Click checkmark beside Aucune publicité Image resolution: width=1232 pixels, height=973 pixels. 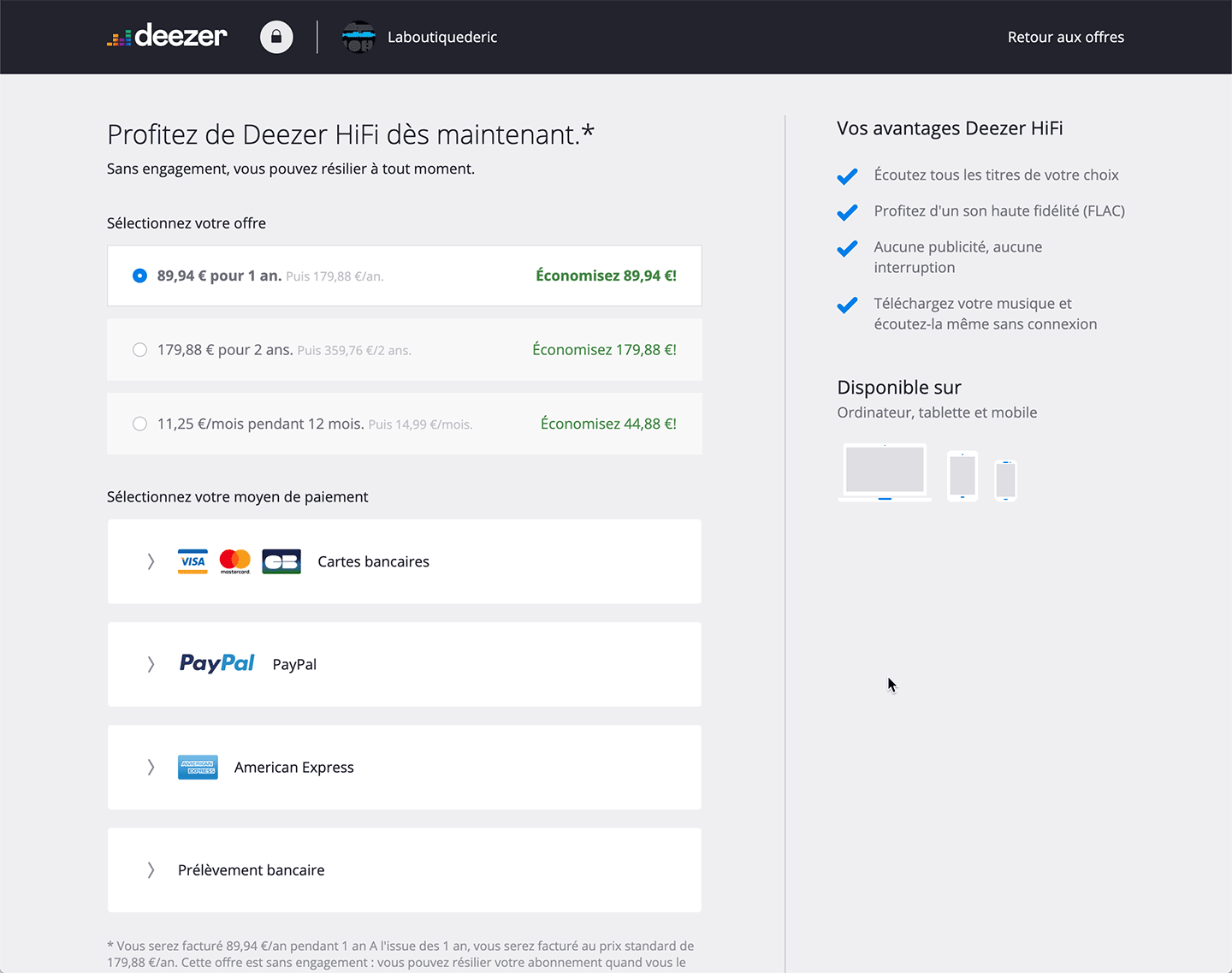pos(847,248)
